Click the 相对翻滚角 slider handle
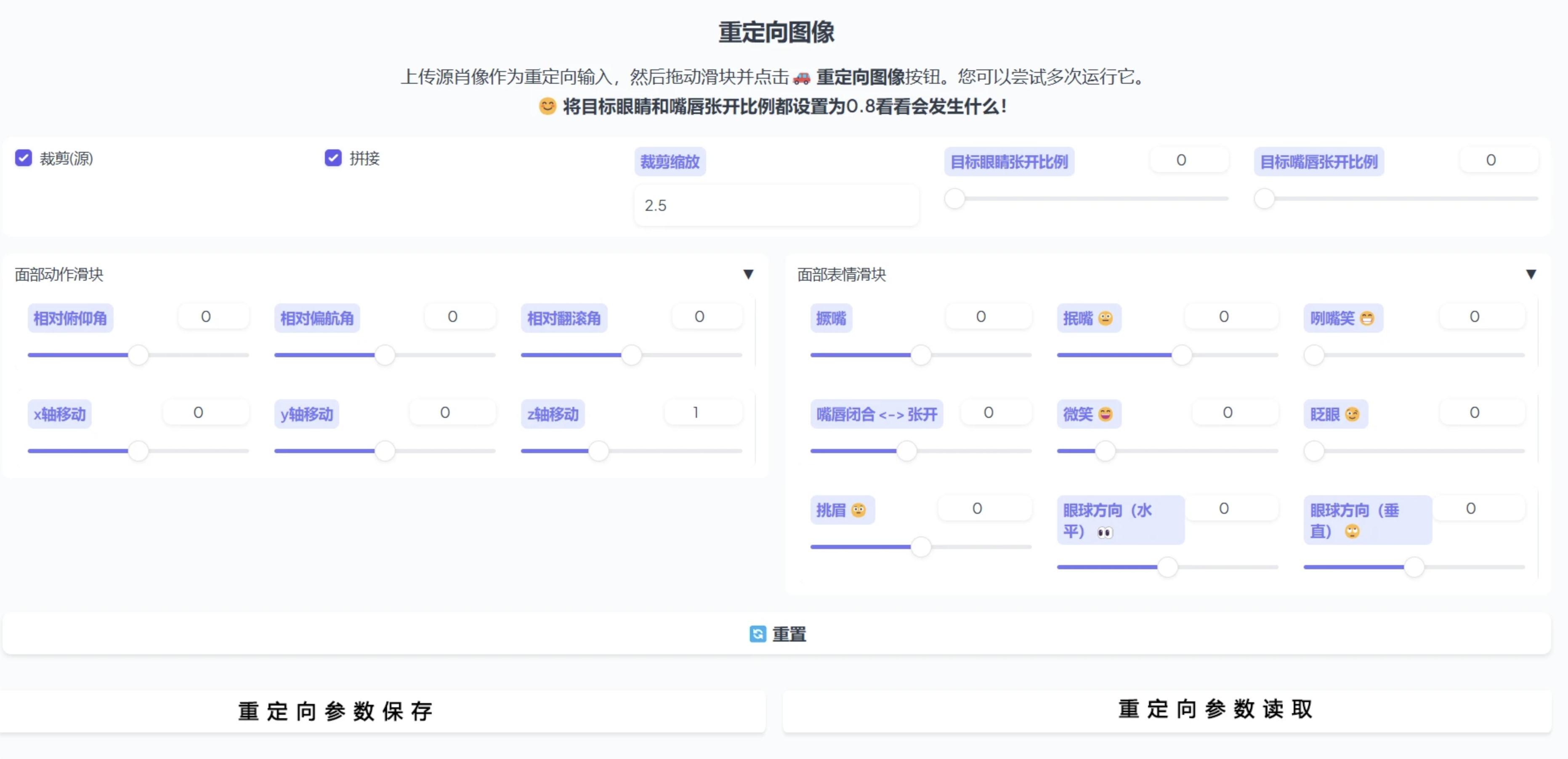 pyautogui.click(x=631, y=355)
